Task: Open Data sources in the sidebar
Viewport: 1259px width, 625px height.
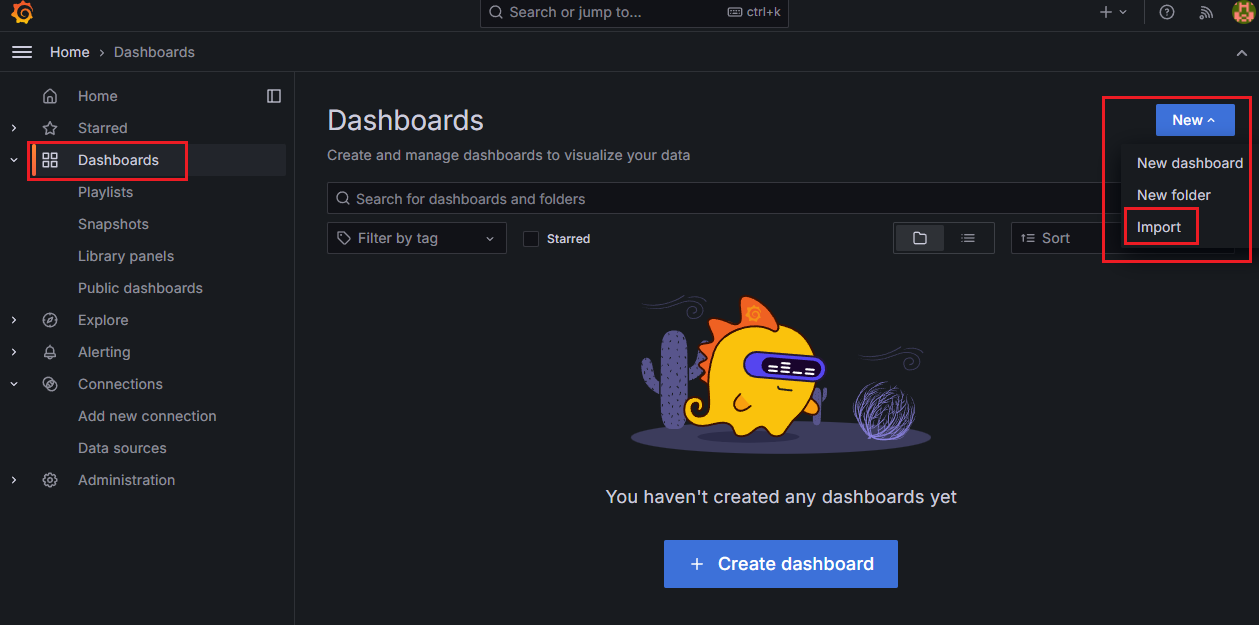Action: pyautogui.click(x=122, y=448)
